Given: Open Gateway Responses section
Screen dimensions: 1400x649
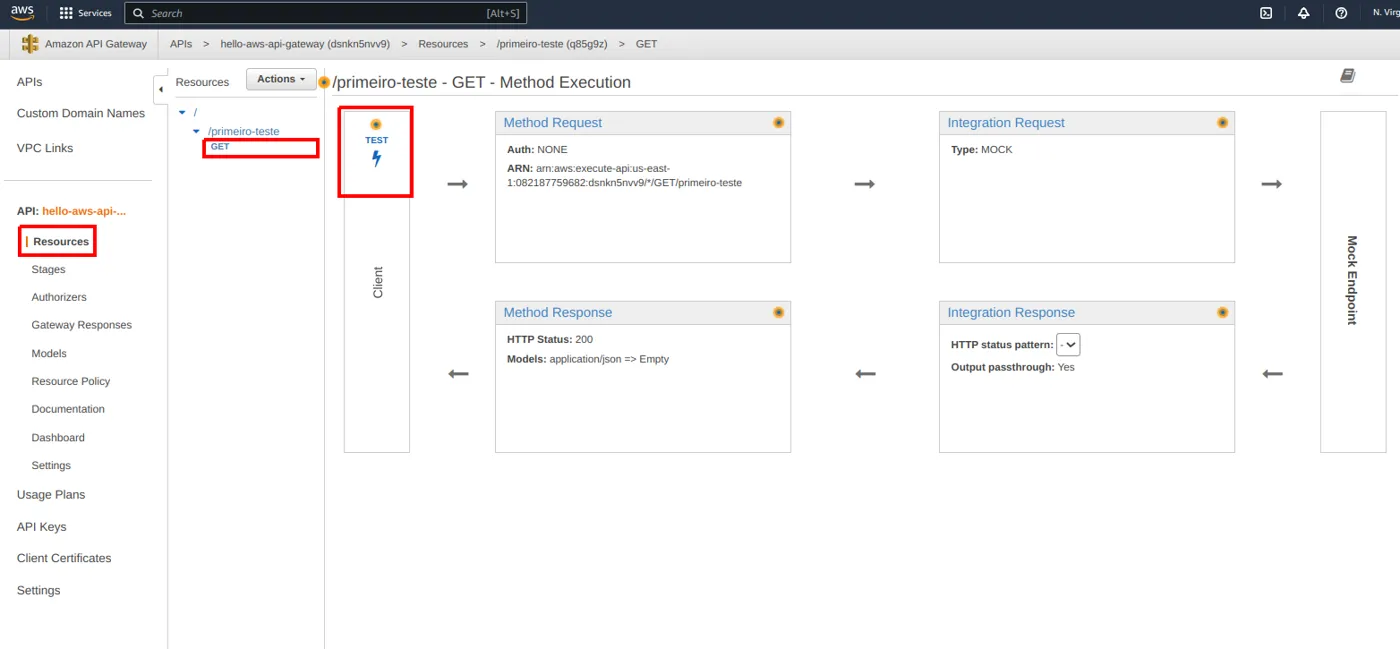Looking at the screenshot, I should [x=81, y=325].
